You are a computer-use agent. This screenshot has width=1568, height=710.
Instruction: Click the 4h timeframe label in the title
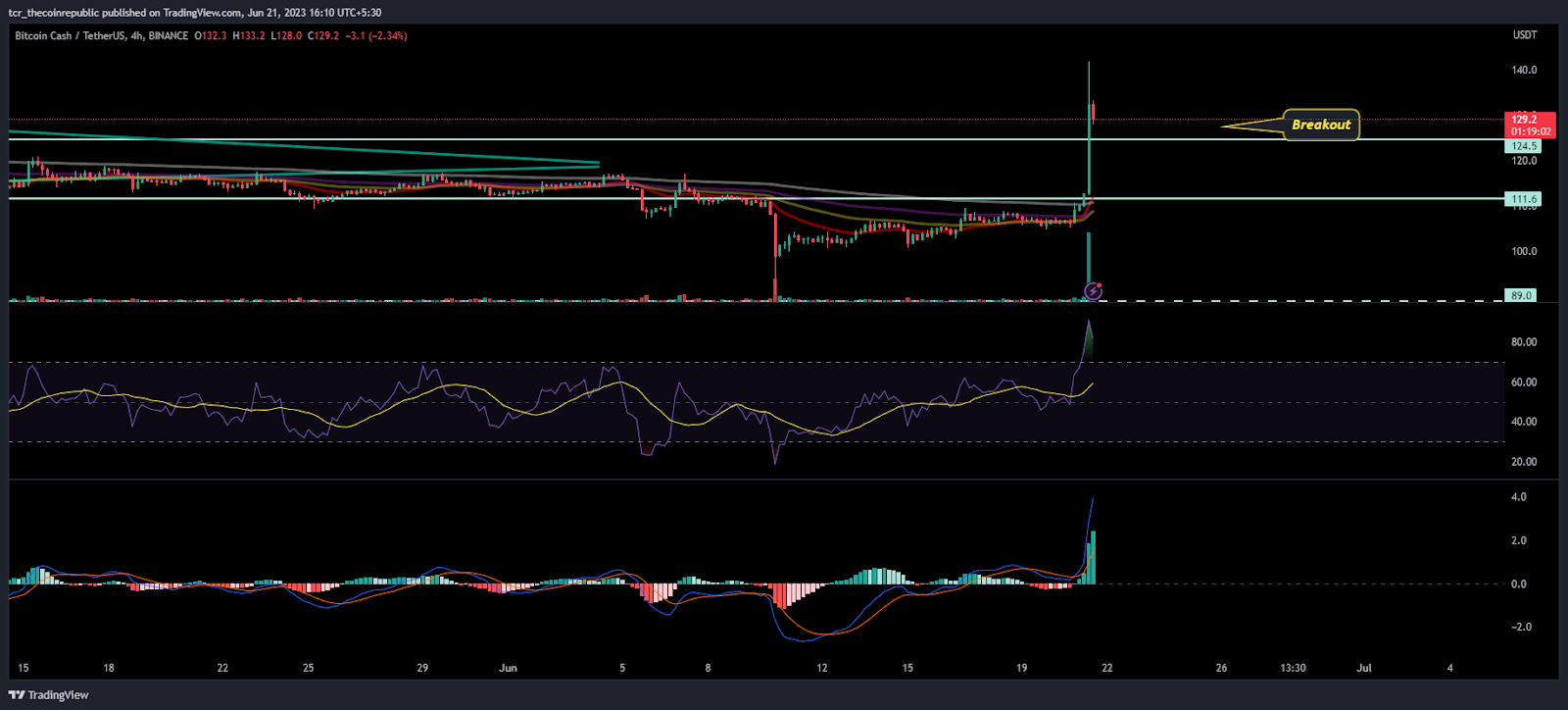[x=136, y=36]
